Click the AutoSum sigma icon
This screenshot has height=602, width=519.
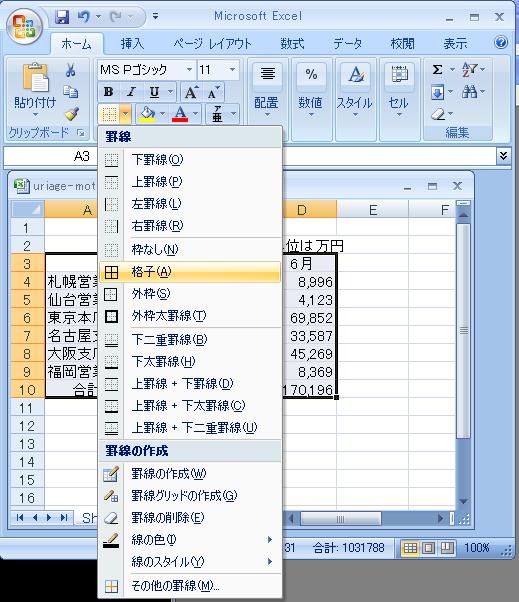[x=437, y=69]
